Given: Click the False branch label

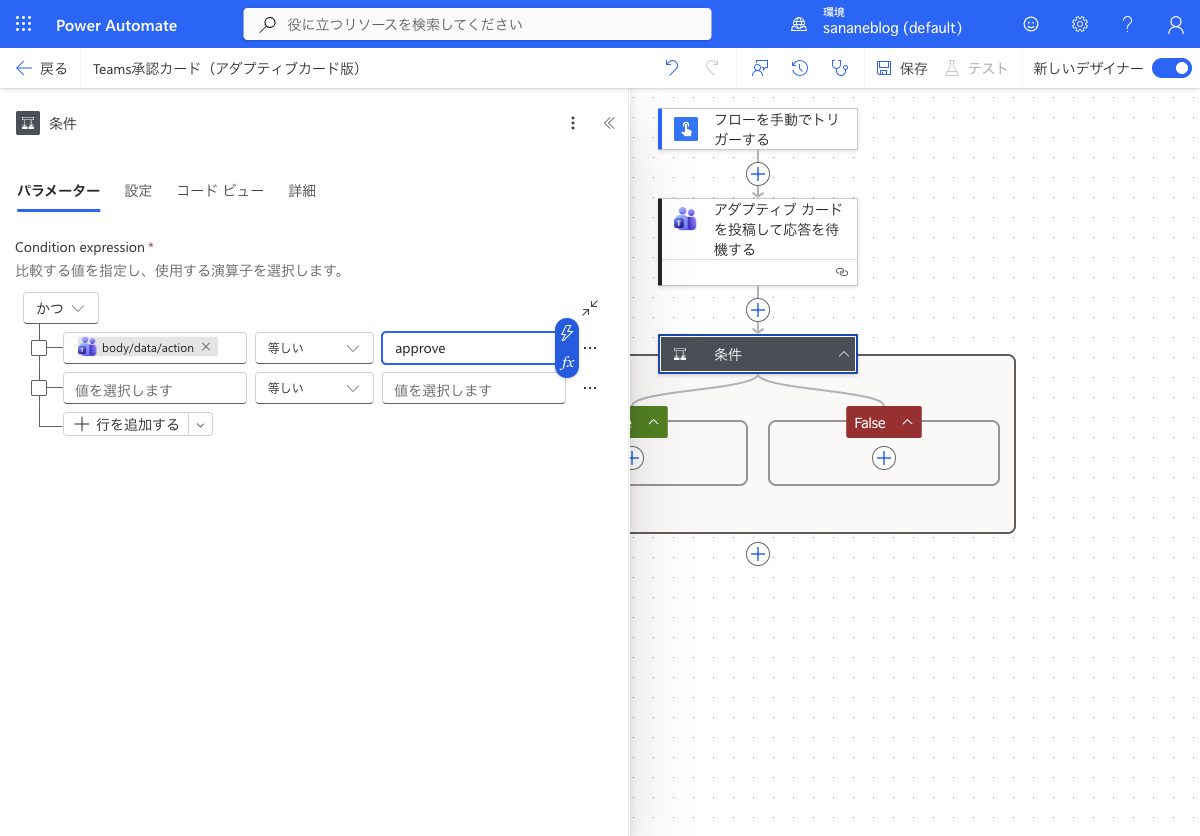Looking at the screenshot, I should click(870, 422).
